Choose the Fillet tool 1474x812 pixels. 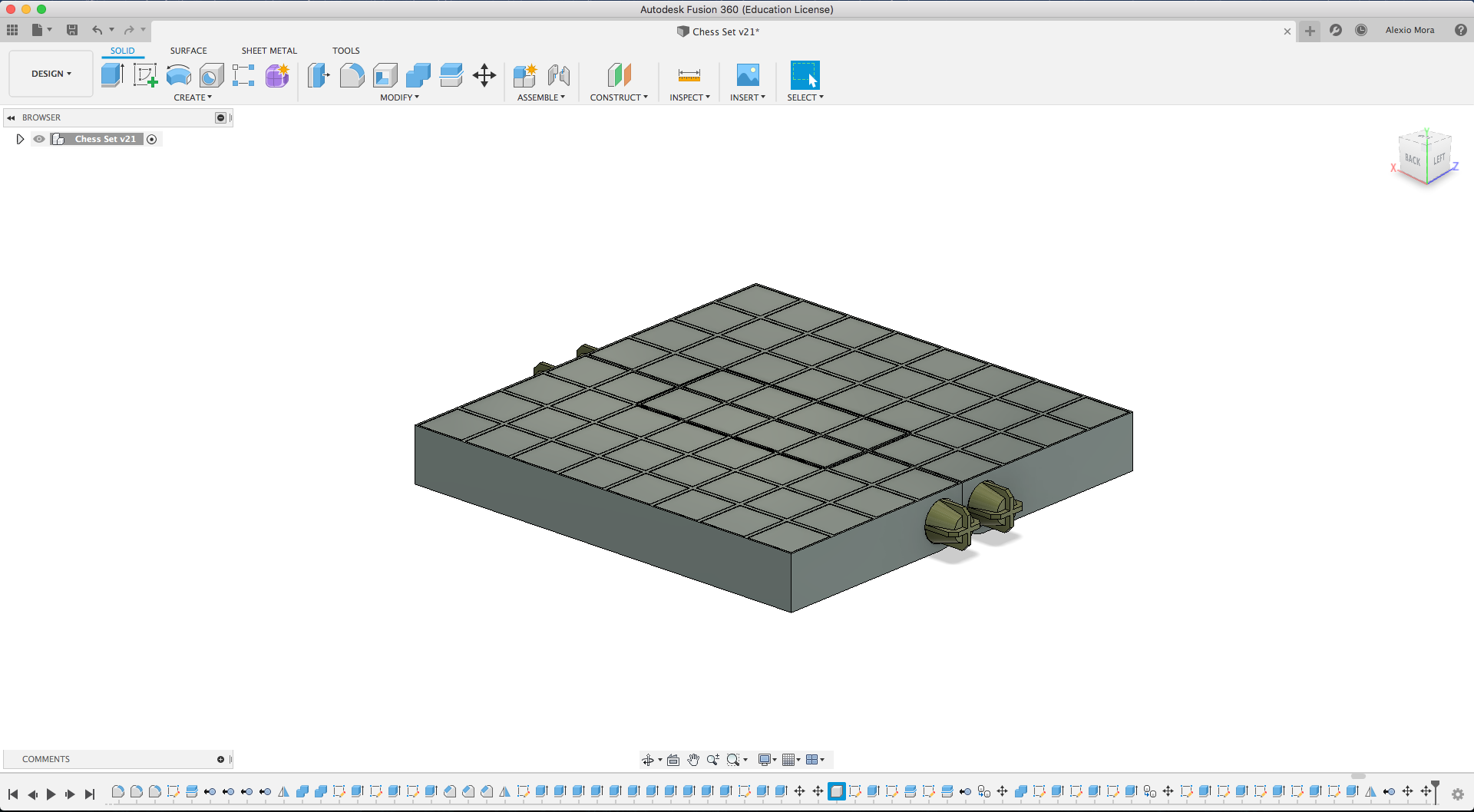(x=352, y=75)
